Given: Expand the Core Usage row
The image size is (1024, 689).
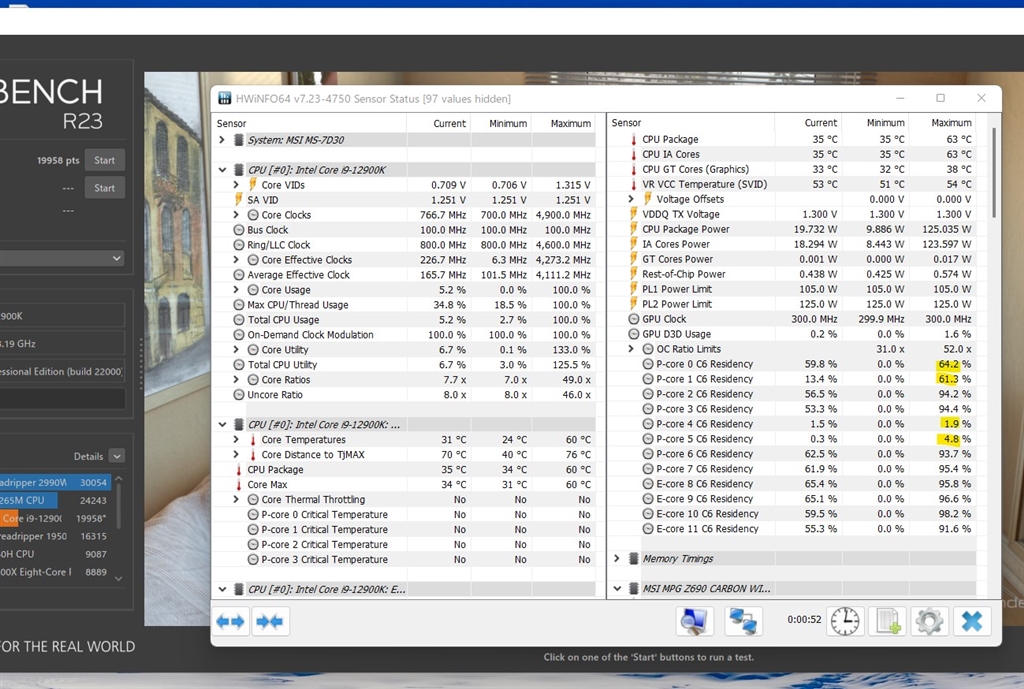Looking at the screenshot, I should point(236,290).
